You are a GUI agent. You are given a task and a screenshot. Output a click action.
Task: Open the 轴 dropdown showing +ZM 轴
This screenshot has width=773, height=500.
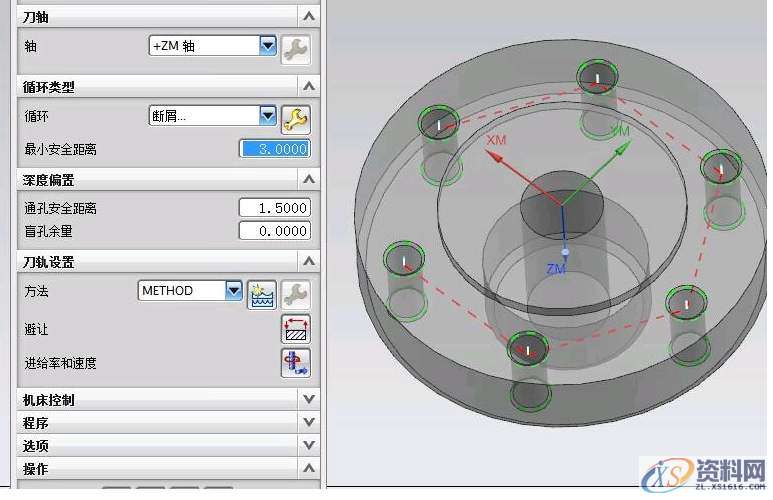[x=267, y=46]
